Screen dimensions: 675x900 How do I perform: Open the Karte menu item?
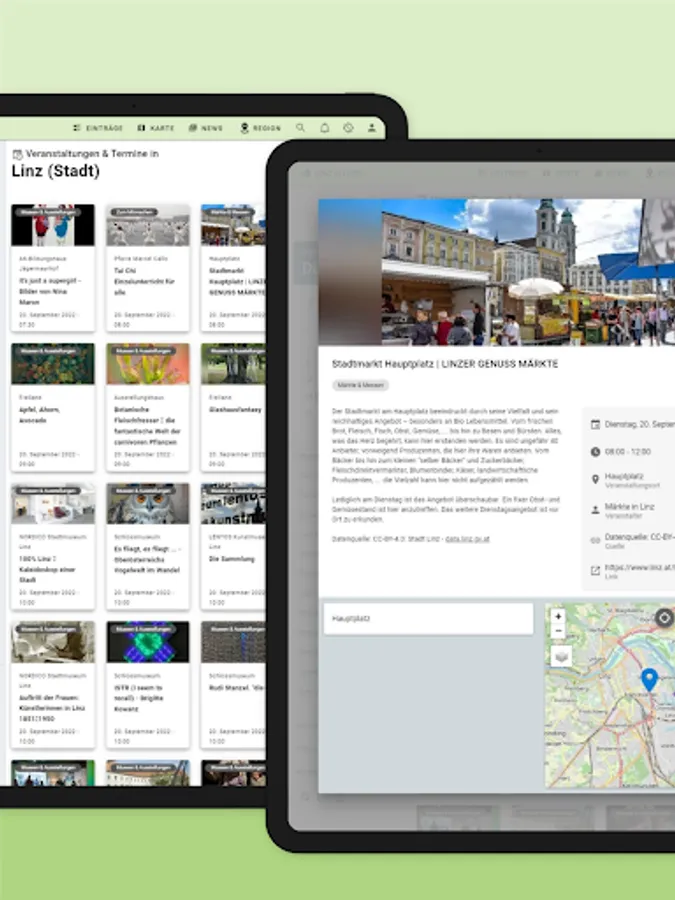pos(156,128)
